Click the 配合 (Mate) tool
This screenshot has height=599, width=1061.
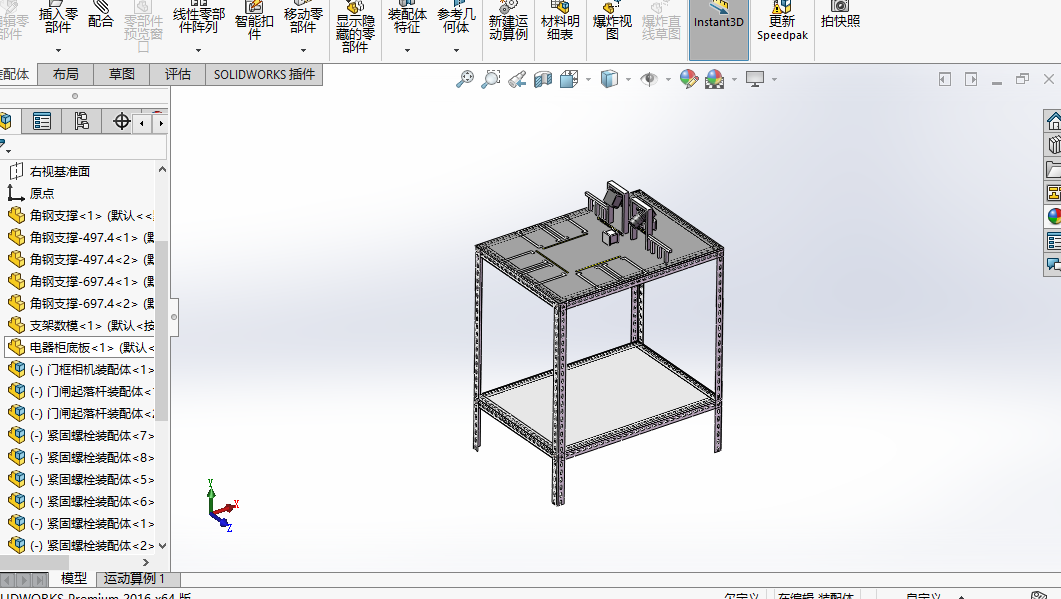pos(101,17)
